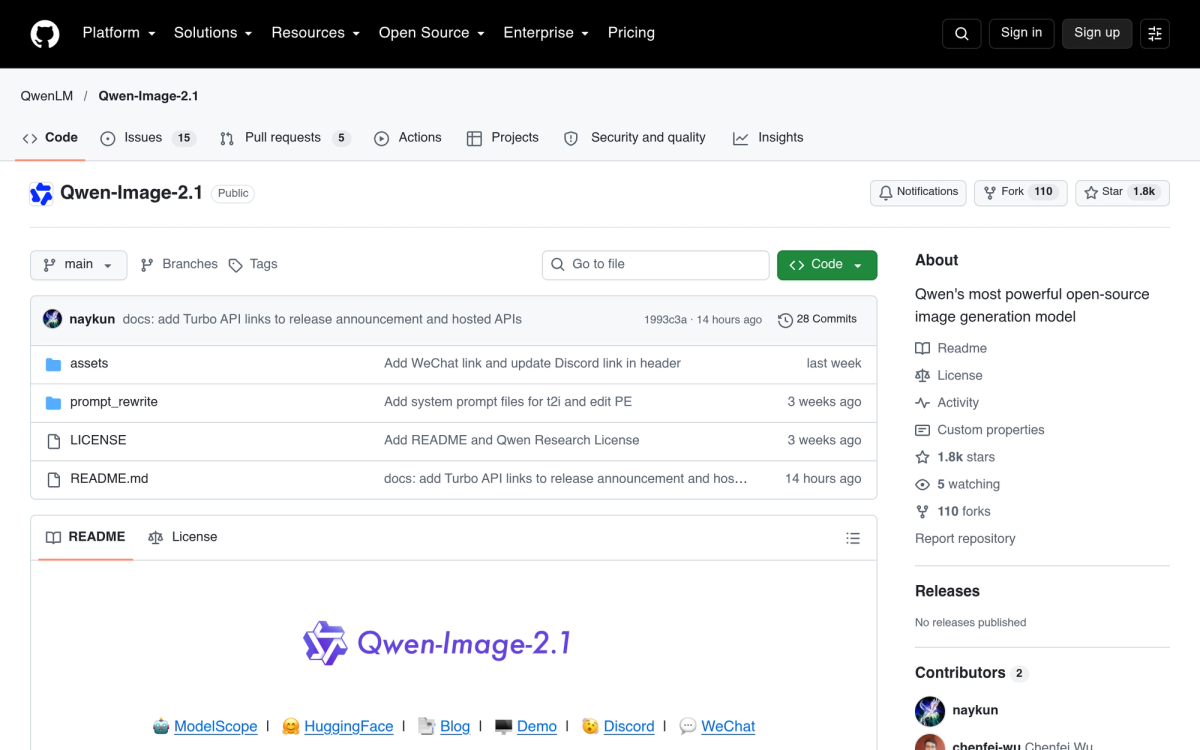Open the README.md file
Screen dimensions: 1200x750
(x=109, y=478)
